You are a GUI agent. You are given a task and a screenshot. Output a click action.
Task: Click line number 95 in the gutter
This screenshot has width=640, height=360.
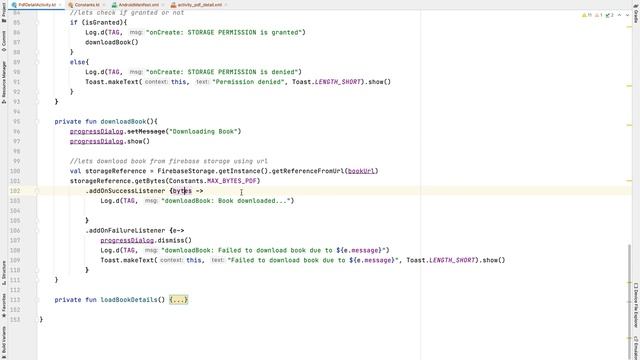(16, 121)
